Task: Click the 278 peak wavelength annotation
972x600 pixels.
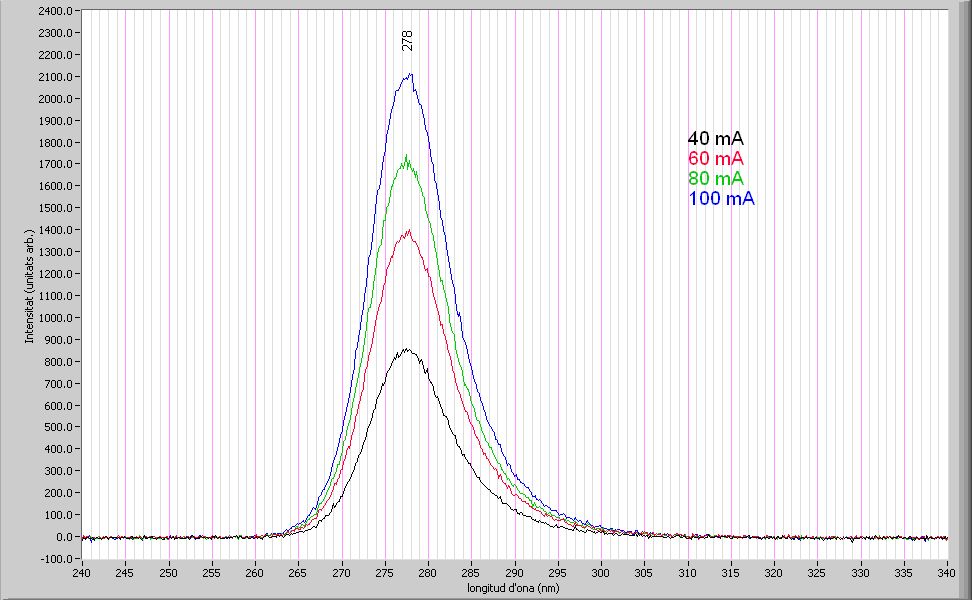Action: click(408, 40)
